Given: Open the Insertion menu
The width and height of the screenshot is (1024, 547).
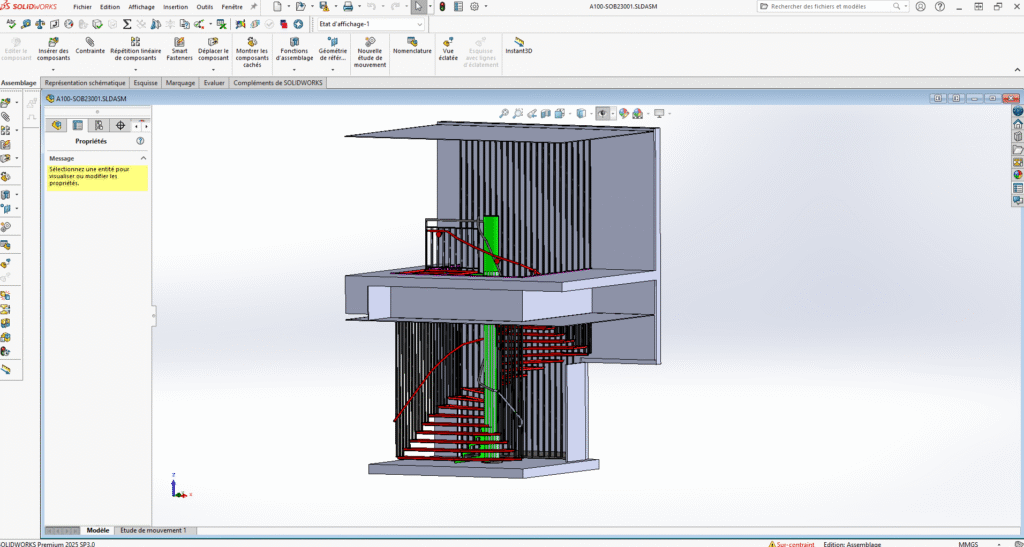Looking at the screenshot, I should click(175, 7).
